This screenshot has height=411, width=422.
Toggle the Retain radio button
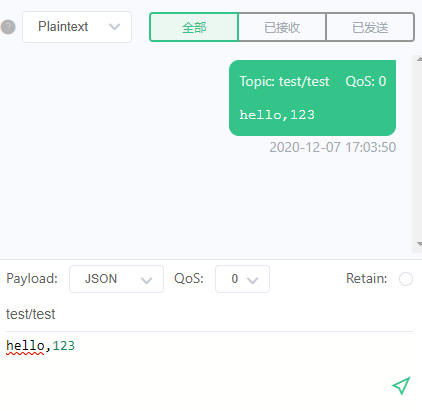406,279
